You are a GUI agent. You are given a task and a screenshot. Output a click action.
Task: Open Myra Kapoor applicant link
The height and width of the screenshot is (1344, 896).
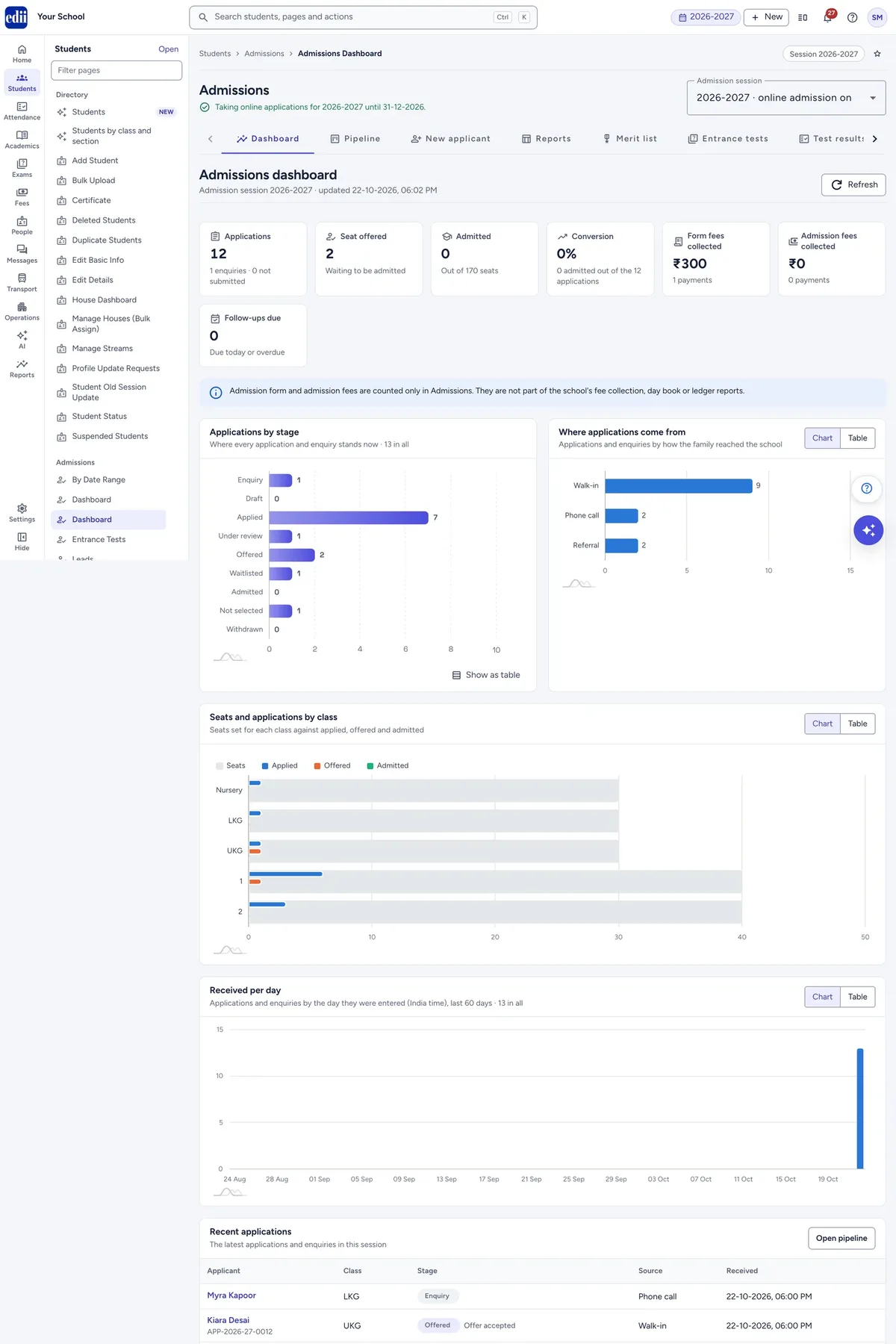point(231,1295)
